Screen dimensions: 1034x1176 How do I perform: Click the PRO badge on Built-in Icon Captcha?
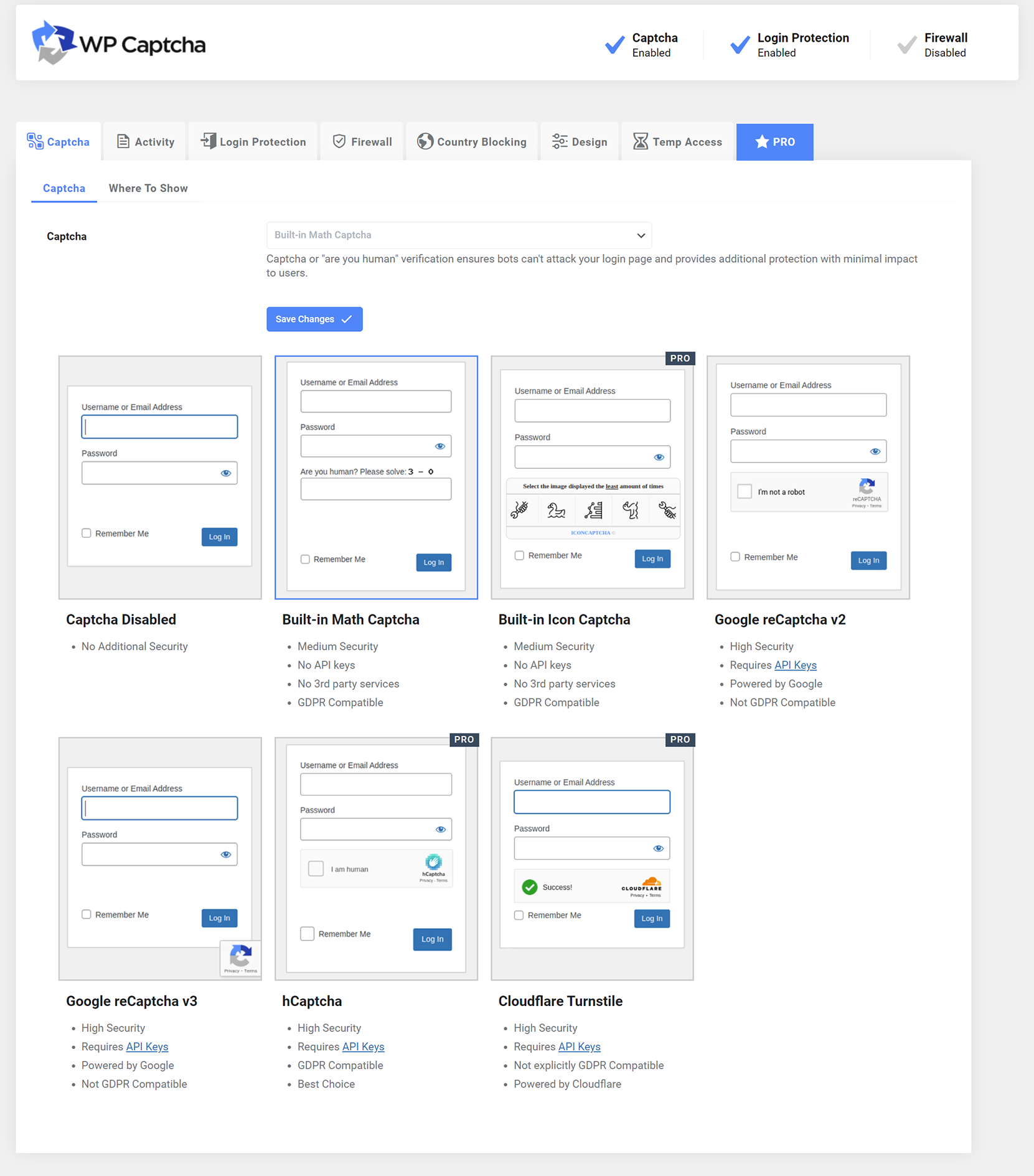tap(680, 358)
